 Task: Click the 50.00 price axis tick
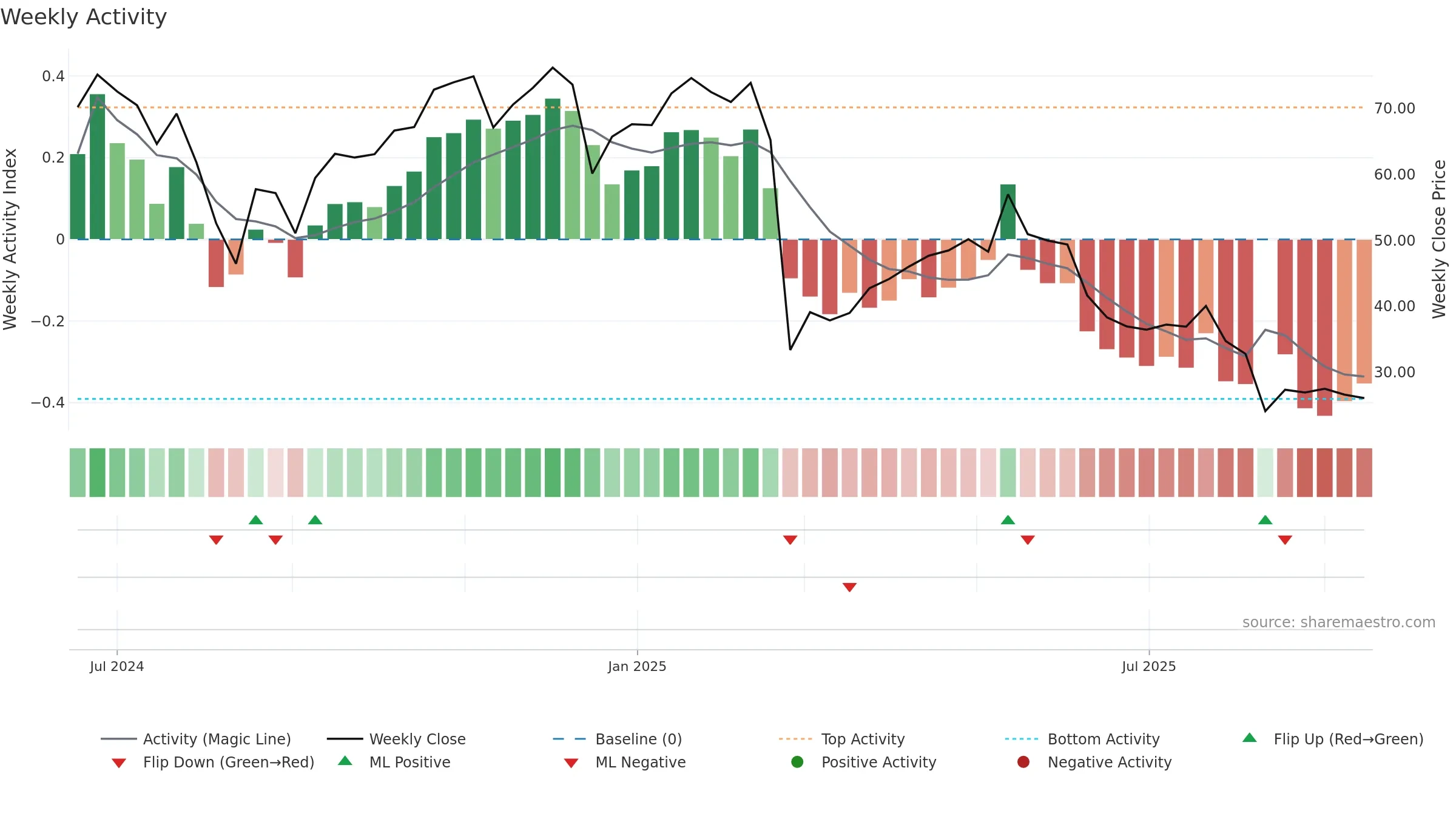click(x=1394, y=241)
